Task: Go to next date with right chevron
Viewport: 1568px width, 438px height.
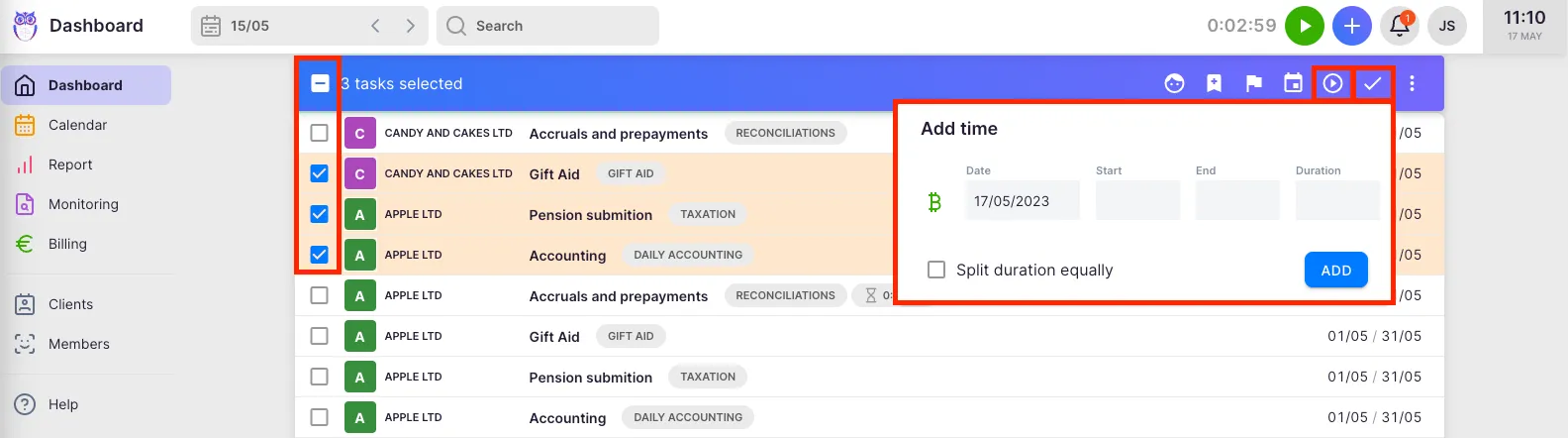Action: tap(410, 26)
